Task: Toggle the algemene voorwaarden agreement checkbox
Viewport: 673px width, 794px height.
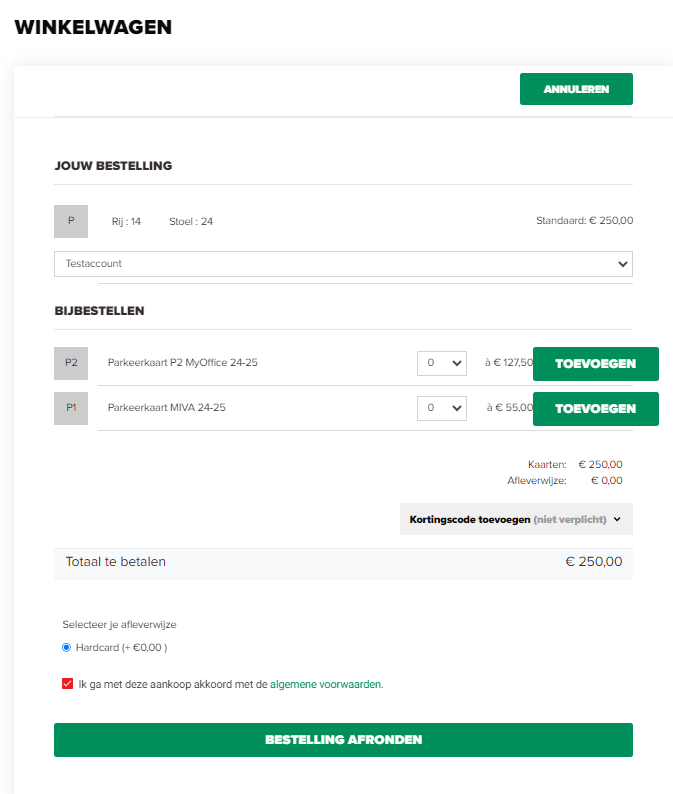Action: tap(67, 684)
